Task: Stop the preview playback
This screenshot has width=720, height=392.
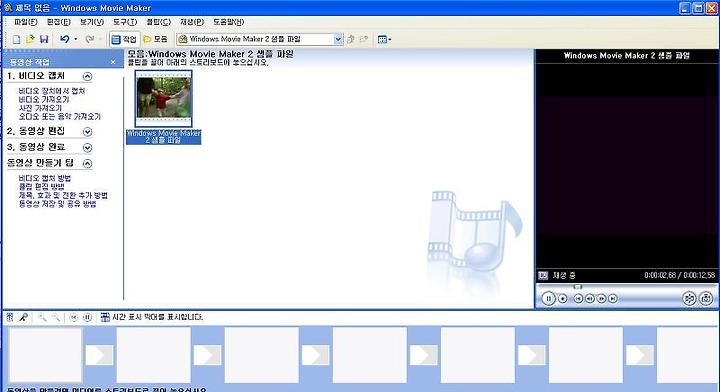Action: (562, 299)
